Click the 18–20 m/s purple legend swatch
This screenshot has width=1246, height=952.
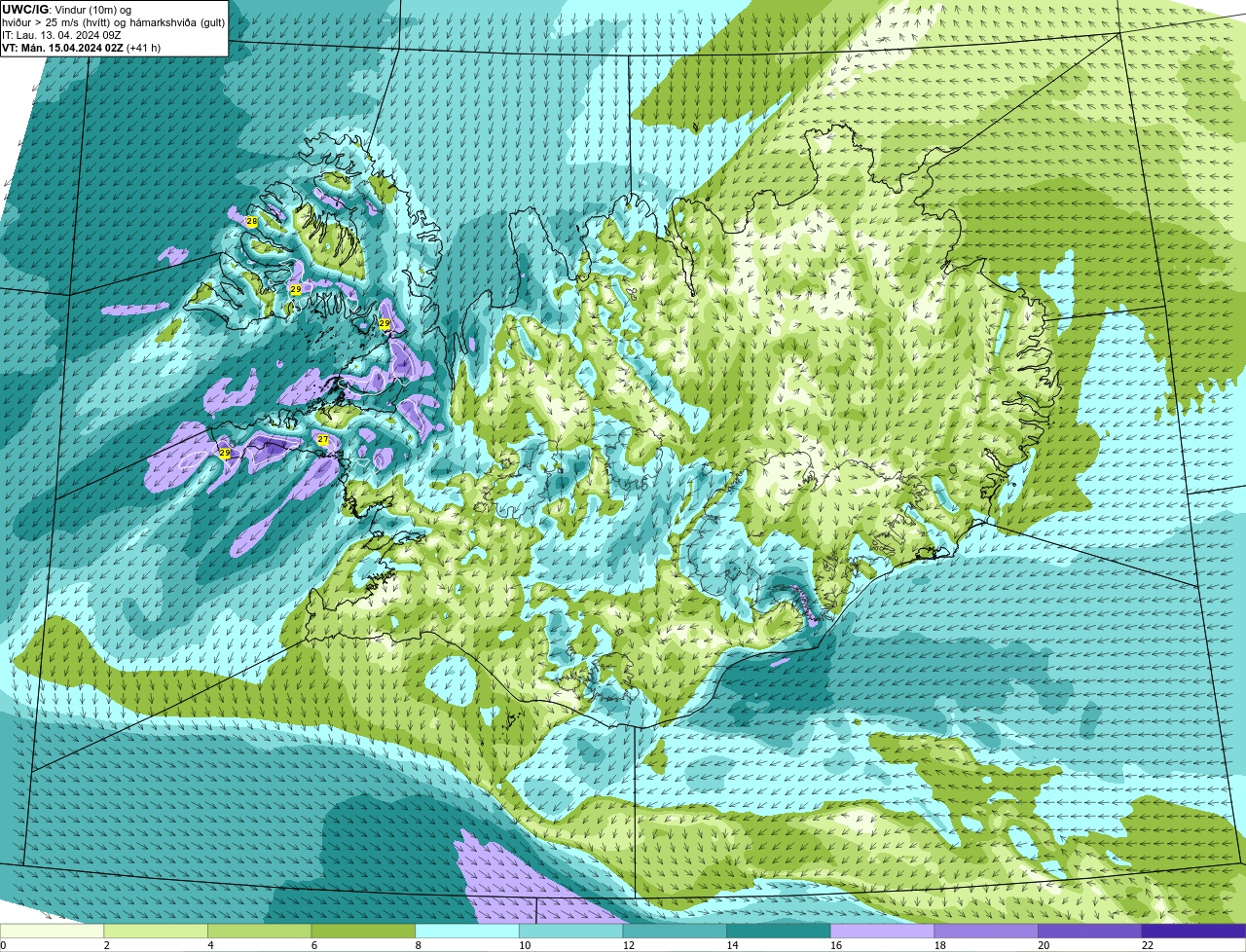pyautogui.click(x=986, y=932)
